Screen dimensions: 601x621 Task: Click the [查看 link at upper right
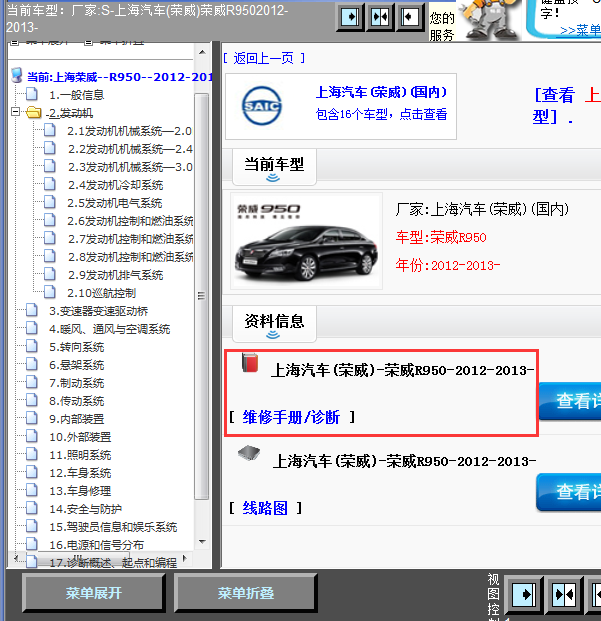pyautogui.click(x=554, y=95)
